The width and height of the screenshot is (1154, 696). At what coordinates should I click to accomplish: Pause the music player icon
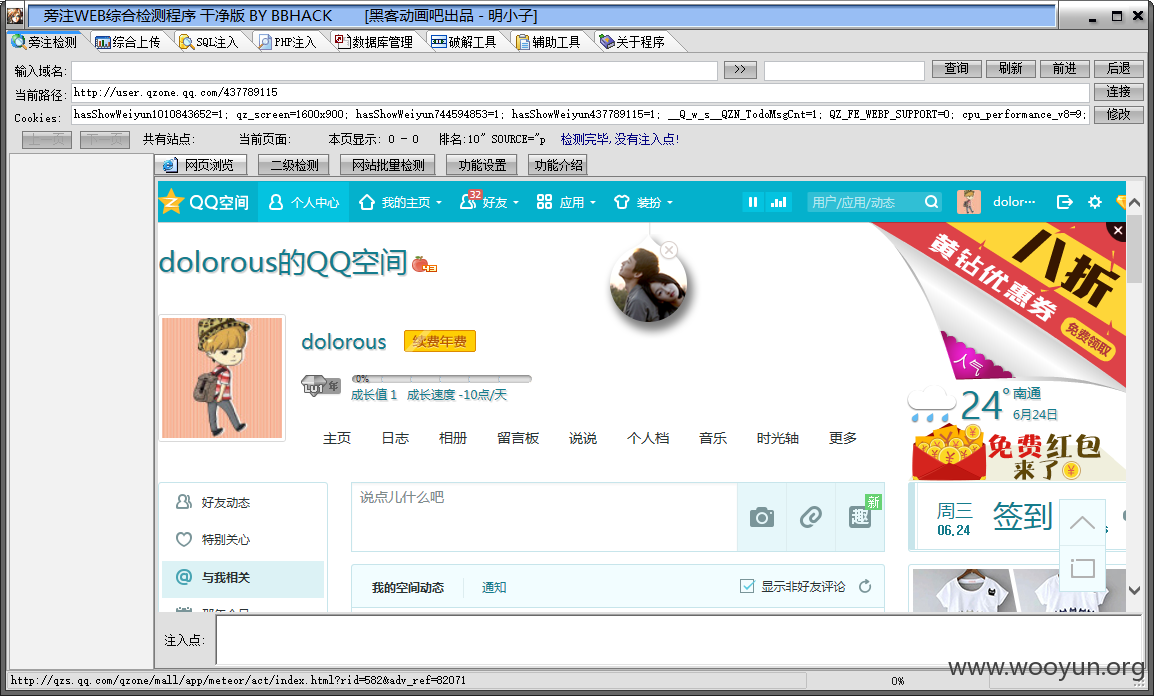(752, 202)
